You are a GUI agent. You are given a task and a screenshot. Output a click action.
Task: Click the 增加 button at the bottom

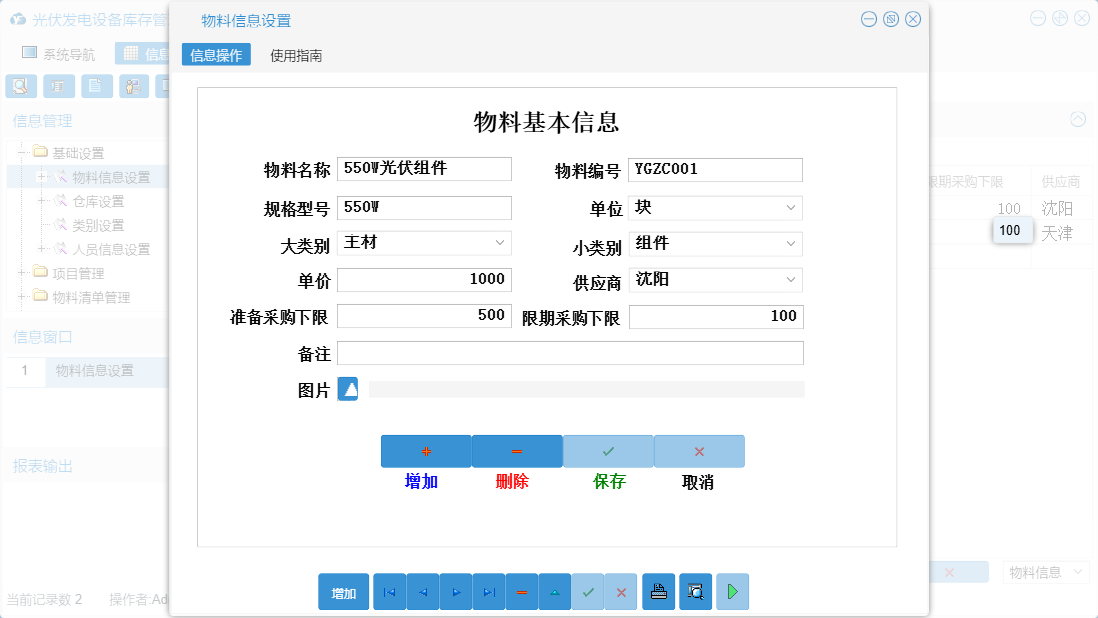343,591
